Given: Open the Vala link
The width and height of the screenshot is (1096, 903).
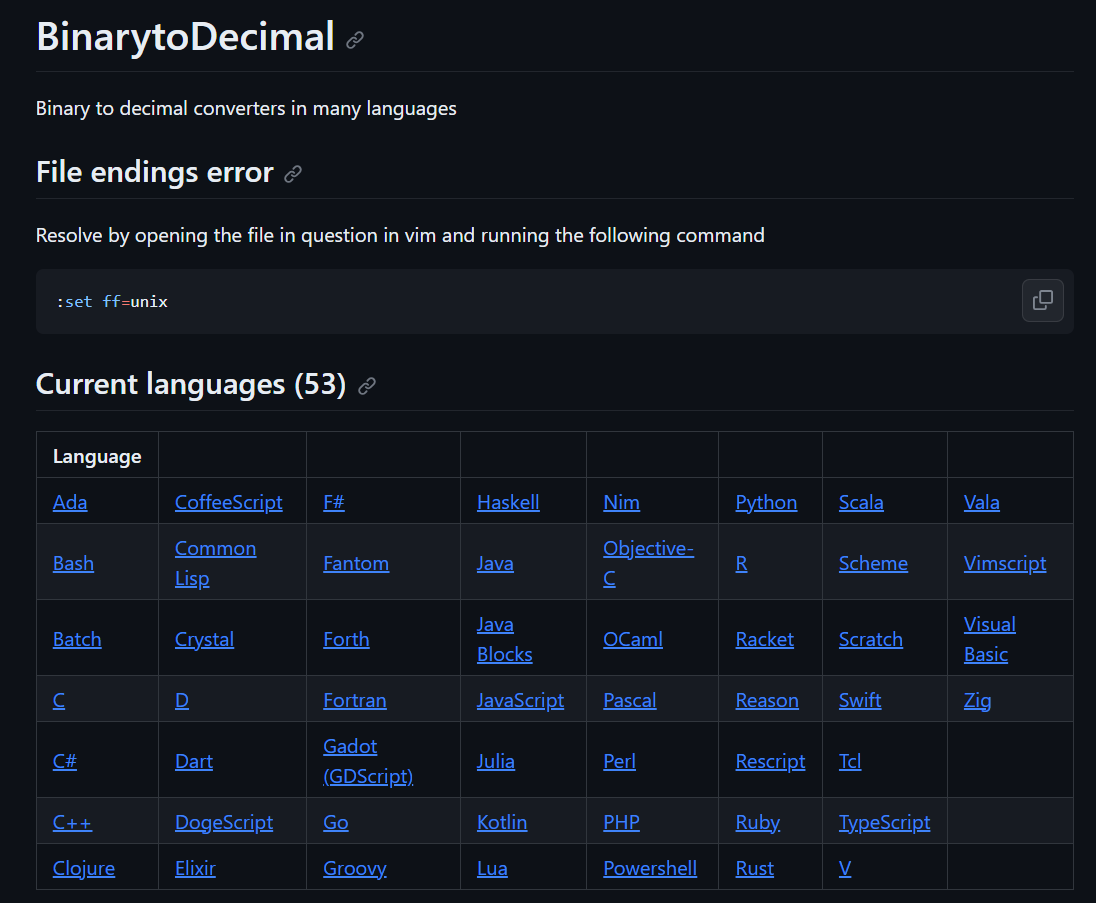Looking at the screenshot, I should [981, 503].
